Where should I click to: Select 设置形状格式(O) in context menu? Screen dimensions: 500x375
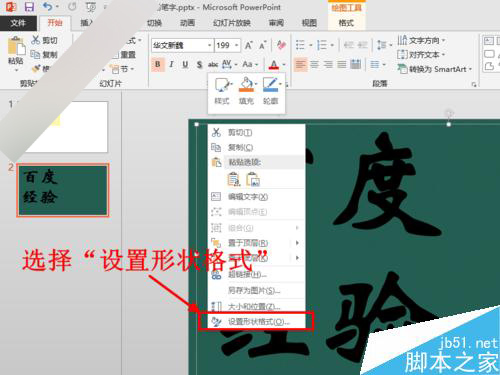click(256, 322)
